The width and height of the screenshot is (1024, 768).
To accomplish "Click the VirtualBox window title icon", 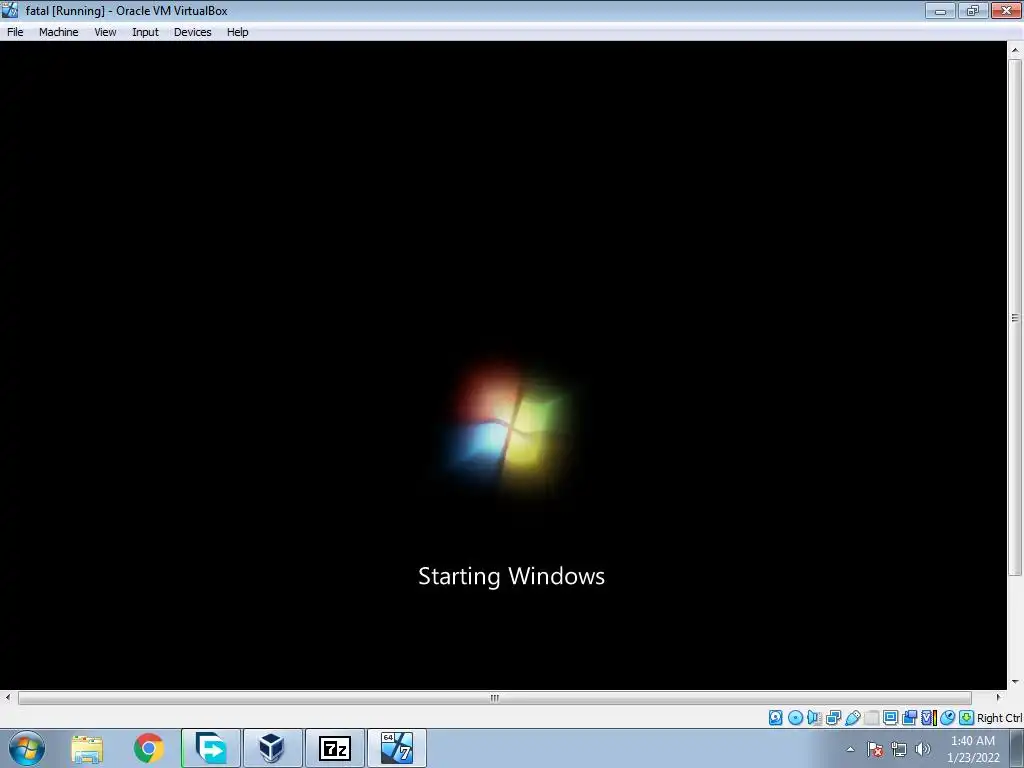I will click(x=10, y=10).
